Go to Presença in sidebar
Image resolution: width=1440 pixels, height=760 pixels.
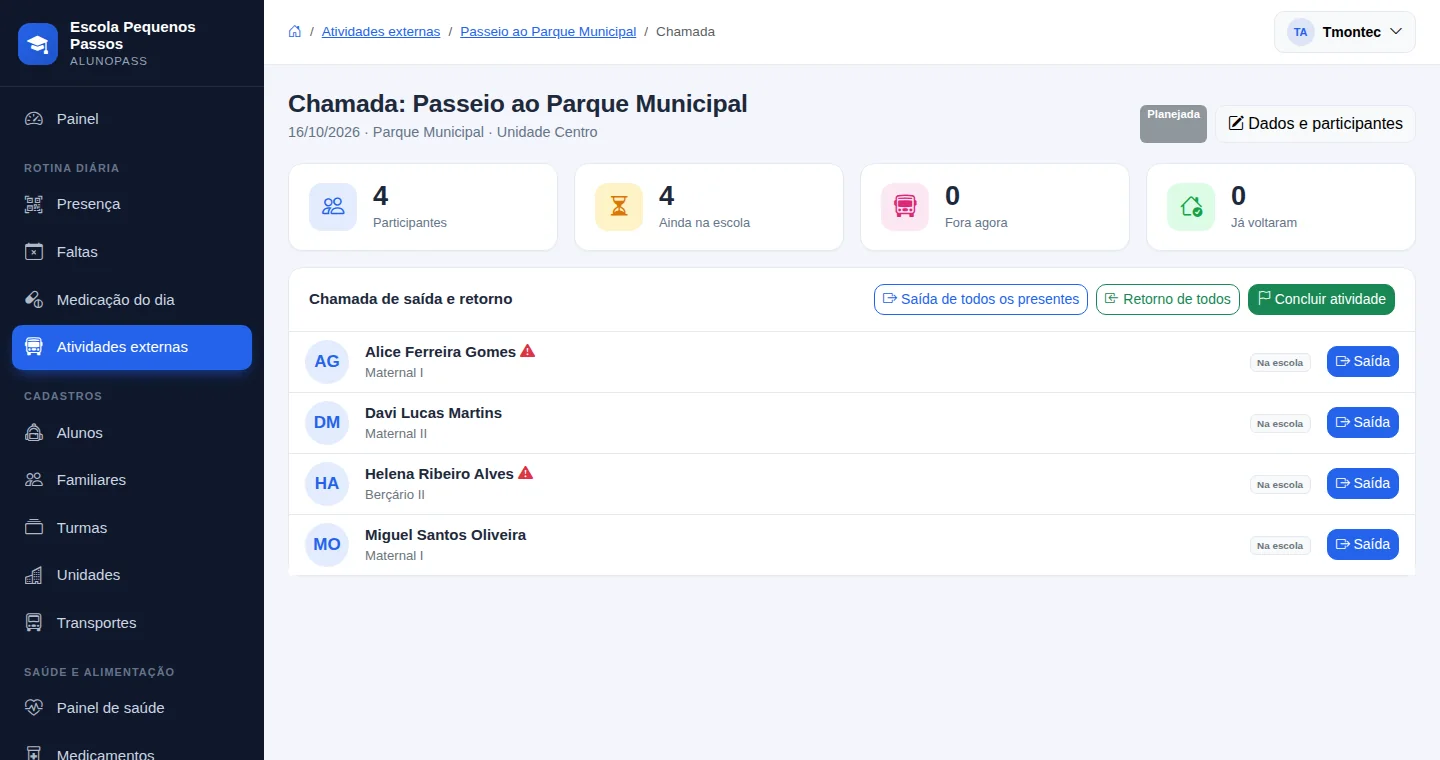pos(132,204)
